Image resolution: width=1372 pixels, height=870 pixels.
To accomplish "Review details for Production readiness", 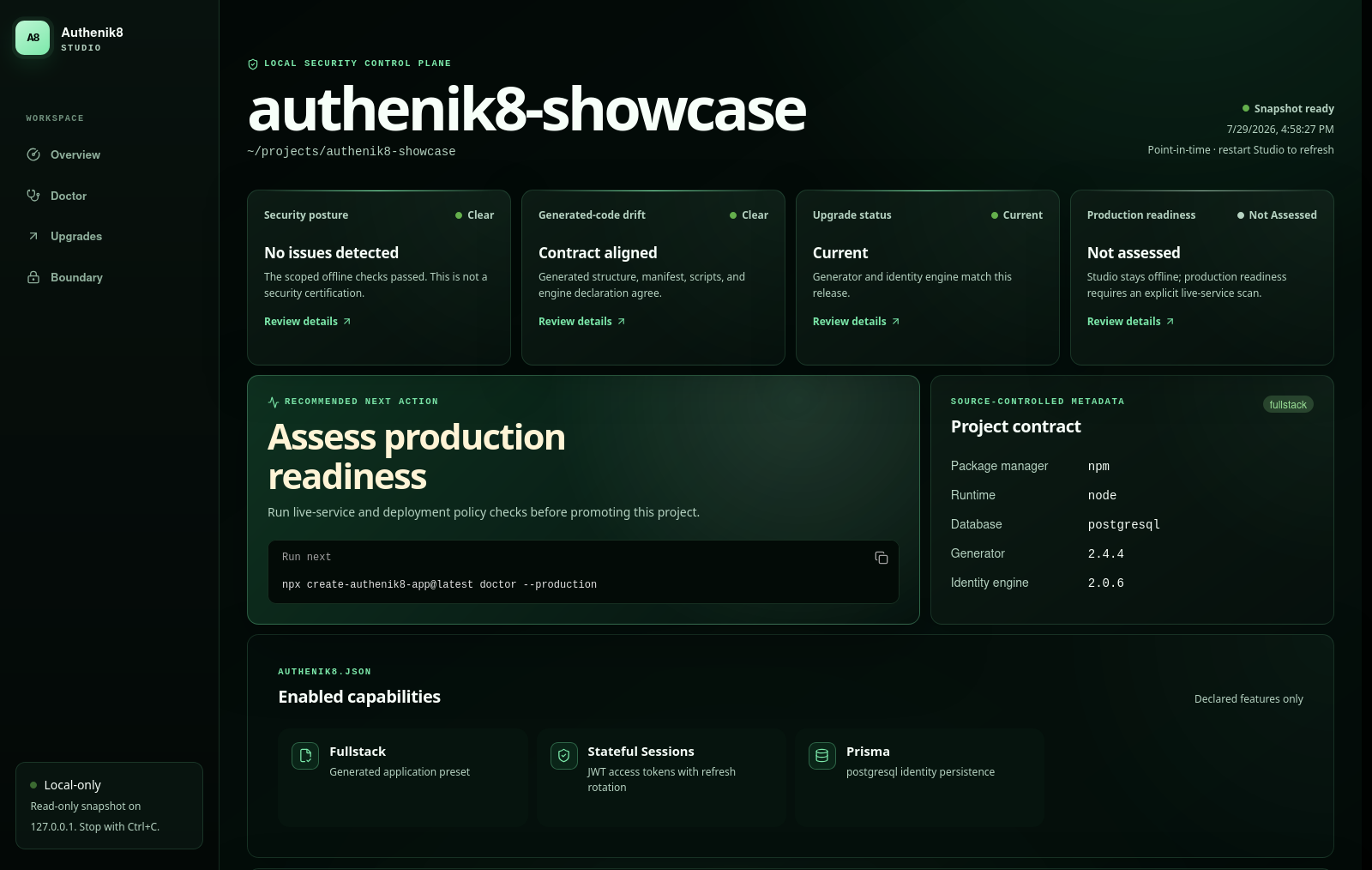I will (1131, 322).
